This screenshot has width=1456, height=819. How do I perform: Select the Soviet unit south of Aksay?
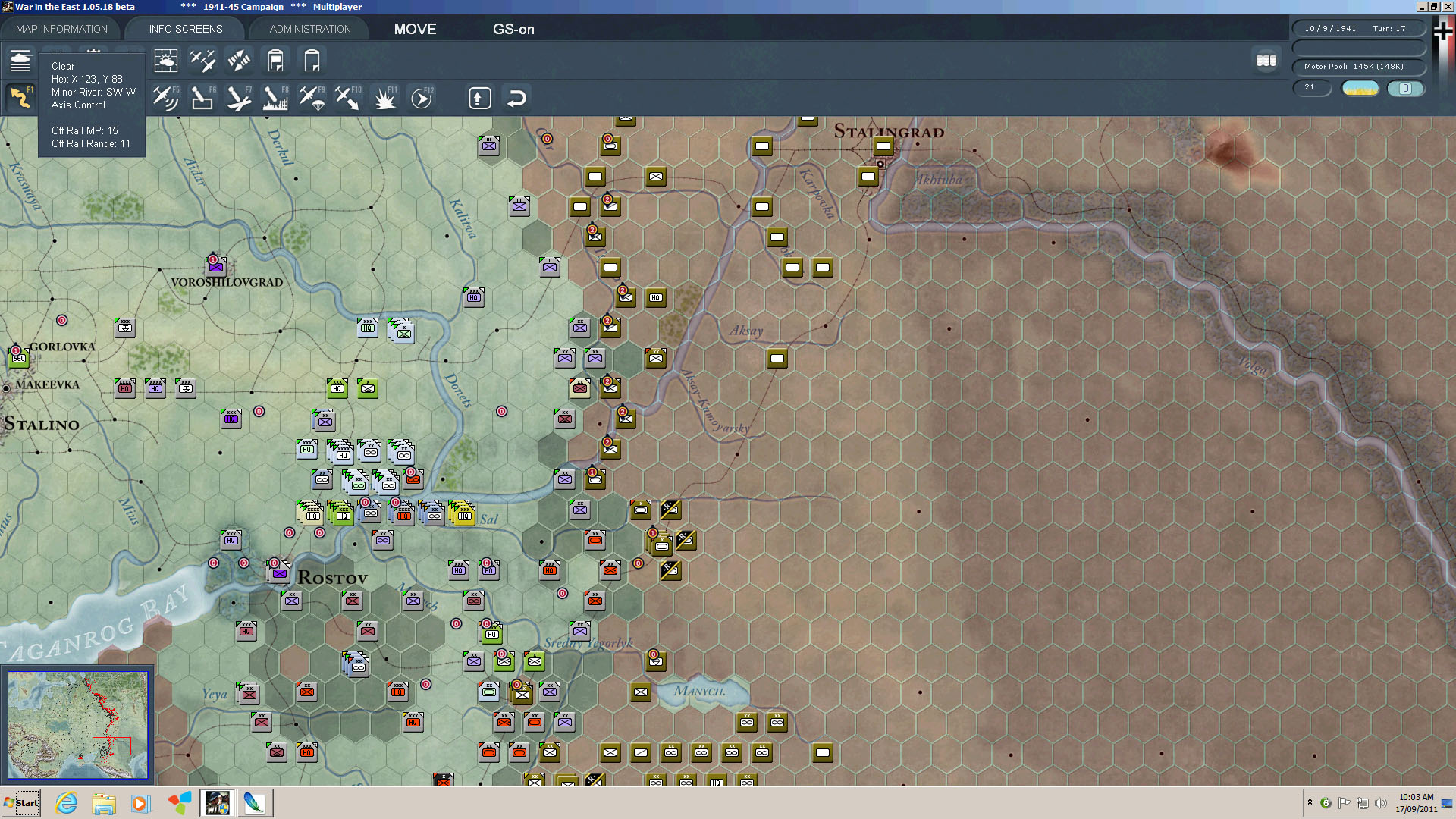(x=777, y=358)
